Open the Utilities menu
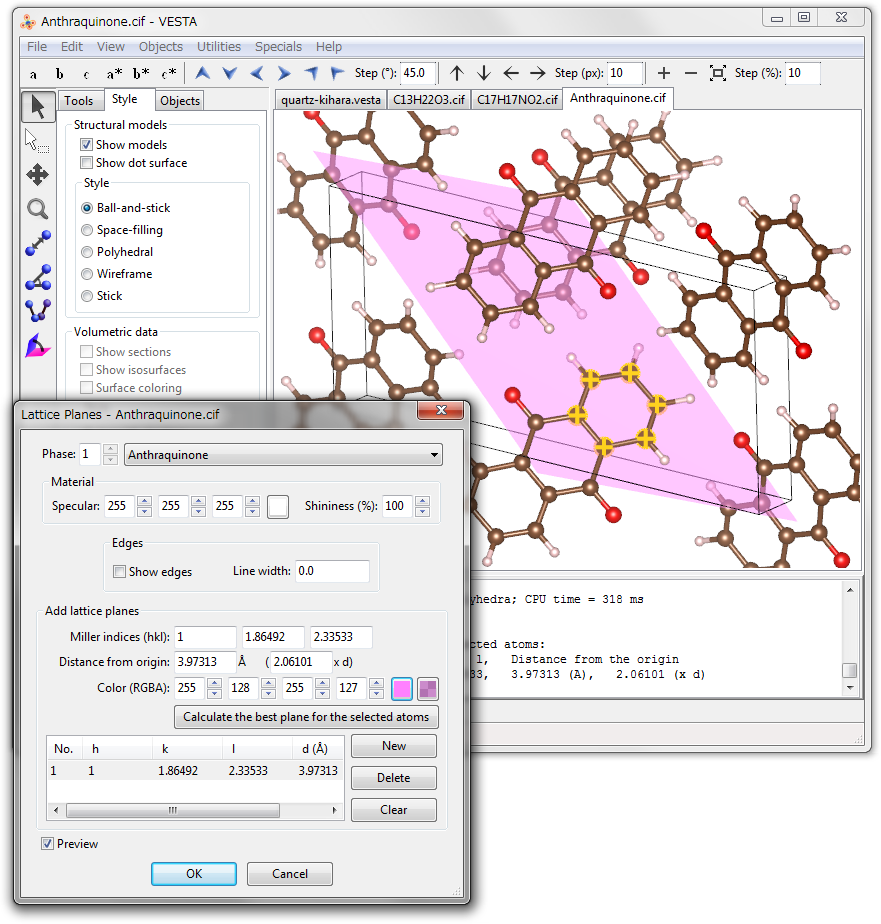 pos(218,46)
